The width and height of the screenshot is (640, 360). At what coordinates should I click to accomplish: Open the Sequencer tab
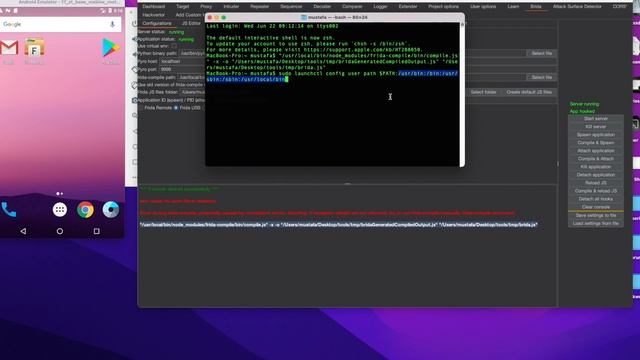291,7
